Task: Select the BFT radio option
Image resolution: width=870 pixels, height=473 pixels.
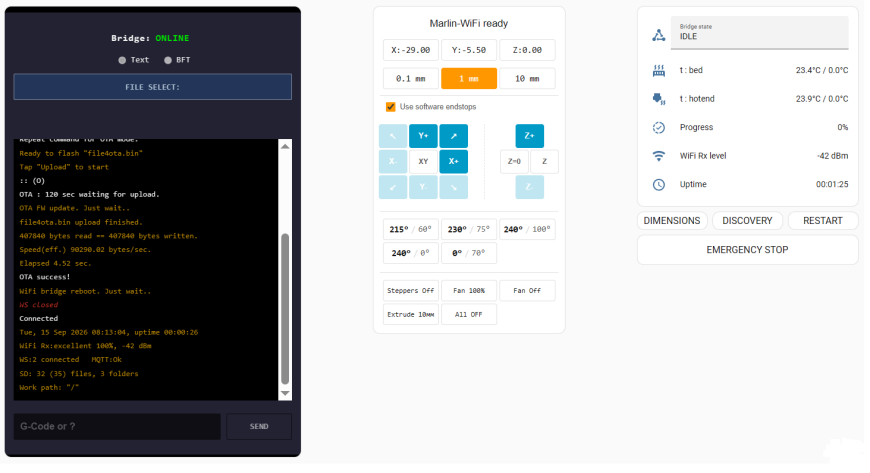Action: [168, 61]
